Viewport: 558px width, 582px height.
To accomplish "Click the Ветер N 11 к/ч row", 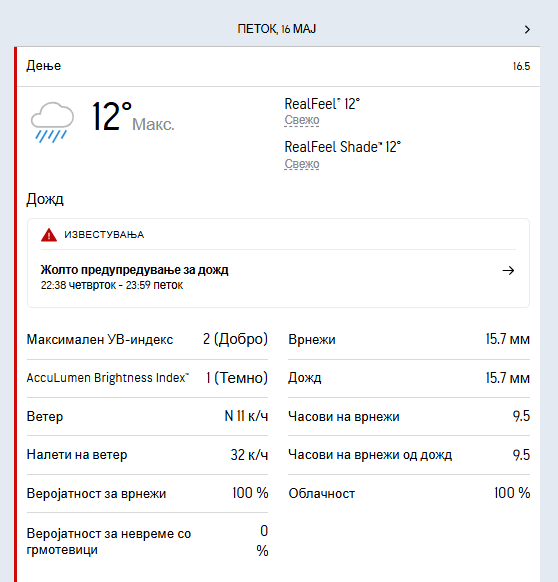I will click(147, 416).
